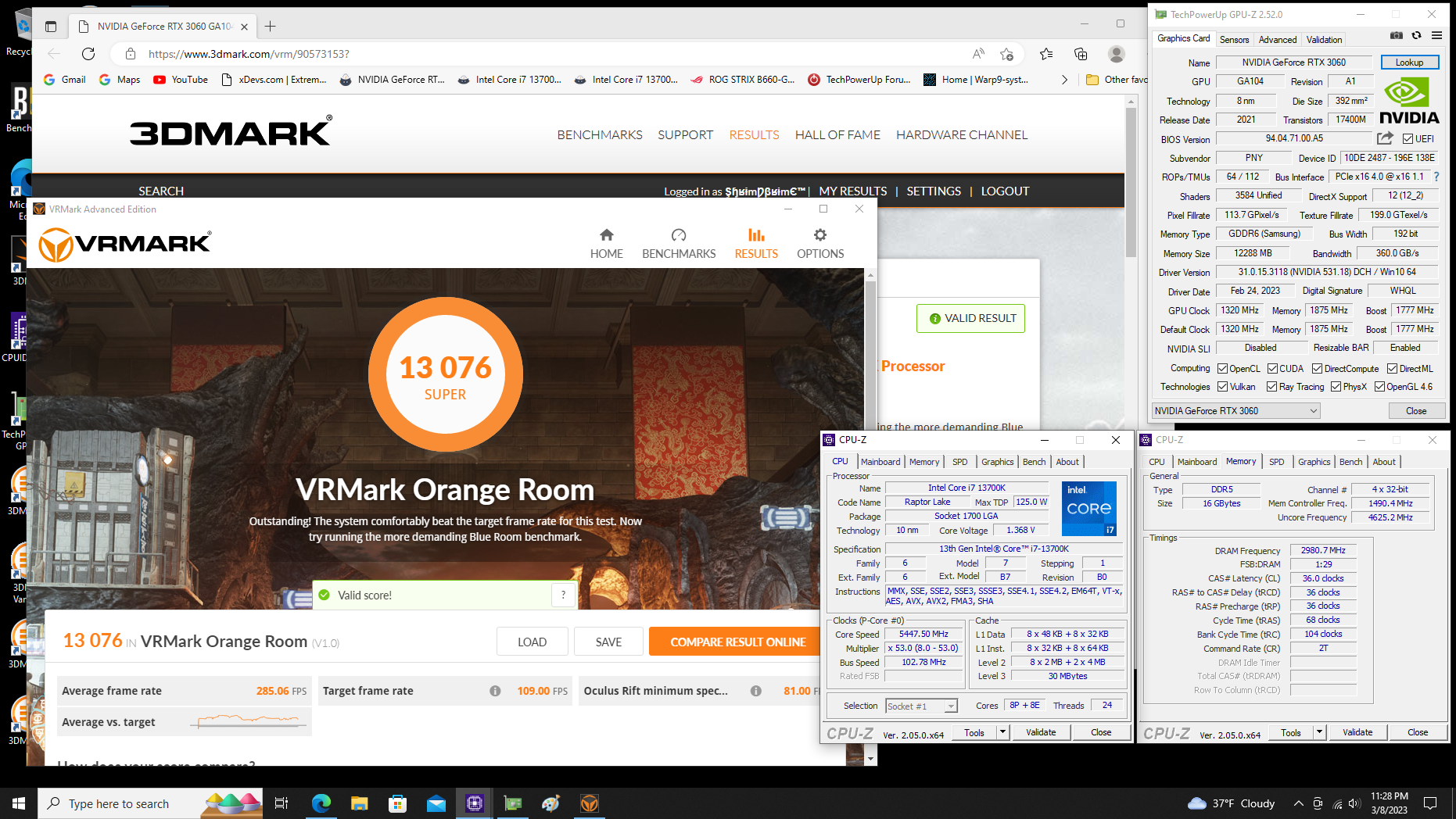1456x819 pixels.
Task: Toggle the OpenGL 4.6 checkbox
Action: point(1380,387)
